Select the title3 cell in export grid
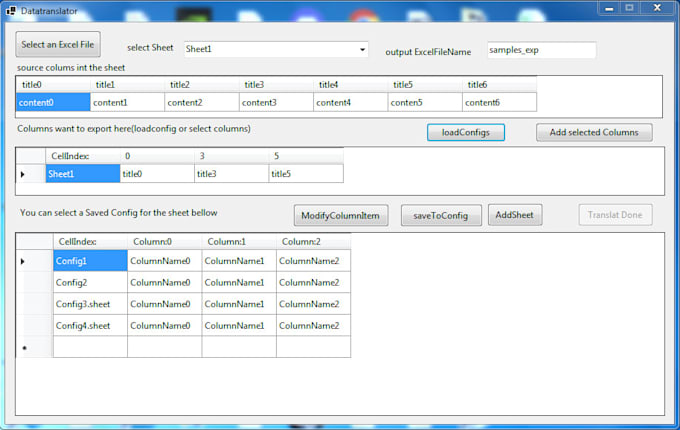 pyautogui.click(x=232, y=174)
